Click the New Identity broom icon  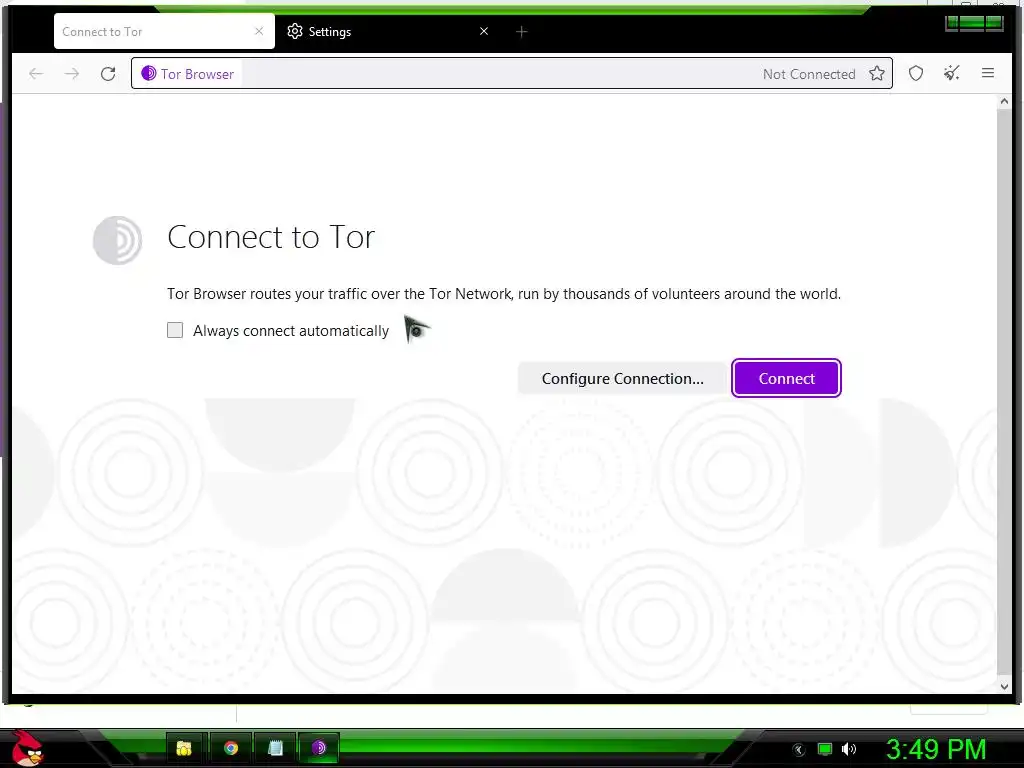pos(952,73)
